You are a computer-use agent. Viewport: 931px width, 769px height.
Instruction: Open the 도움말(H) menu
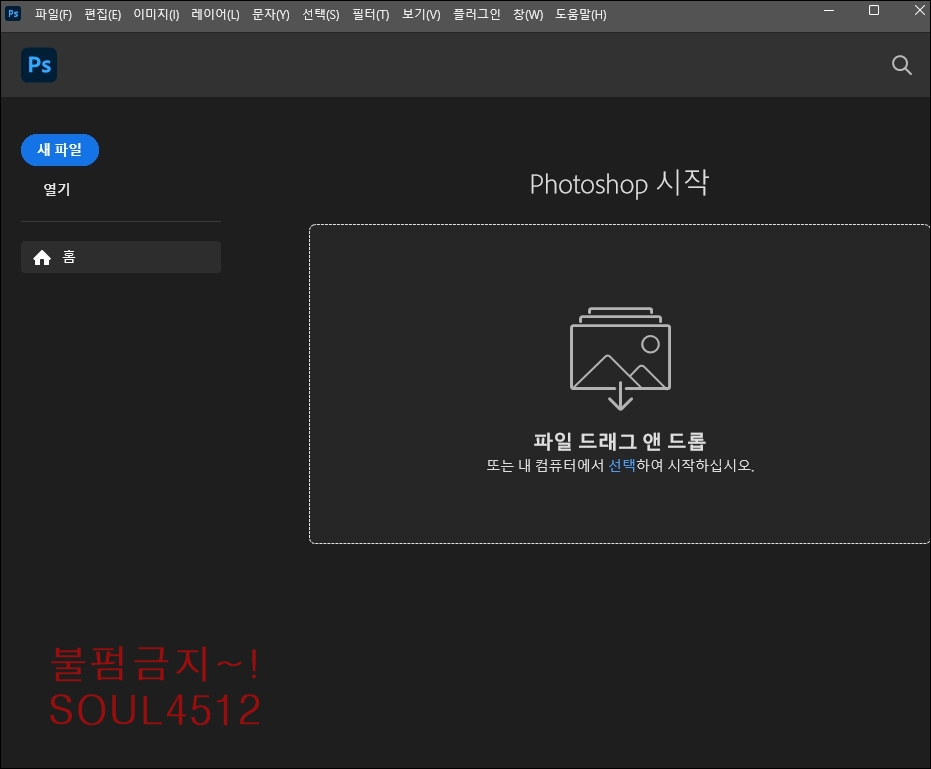tap(581, 15)
